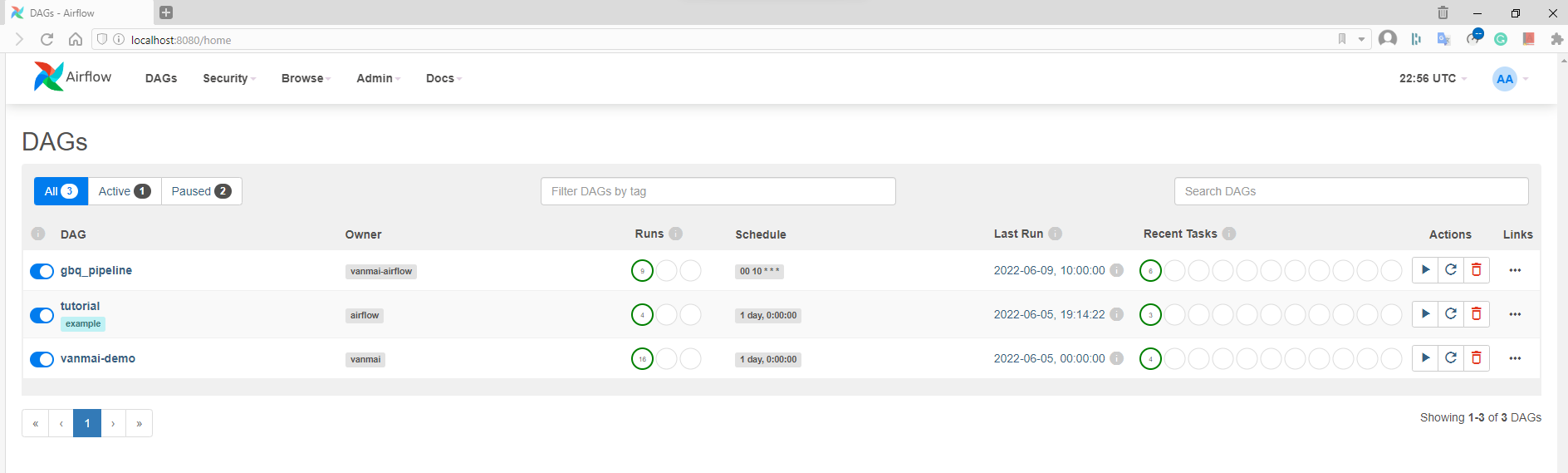The width and height of the screenshot is (1568, 473).
Task: Open browser account profile icon
Action: point(1388,38)
